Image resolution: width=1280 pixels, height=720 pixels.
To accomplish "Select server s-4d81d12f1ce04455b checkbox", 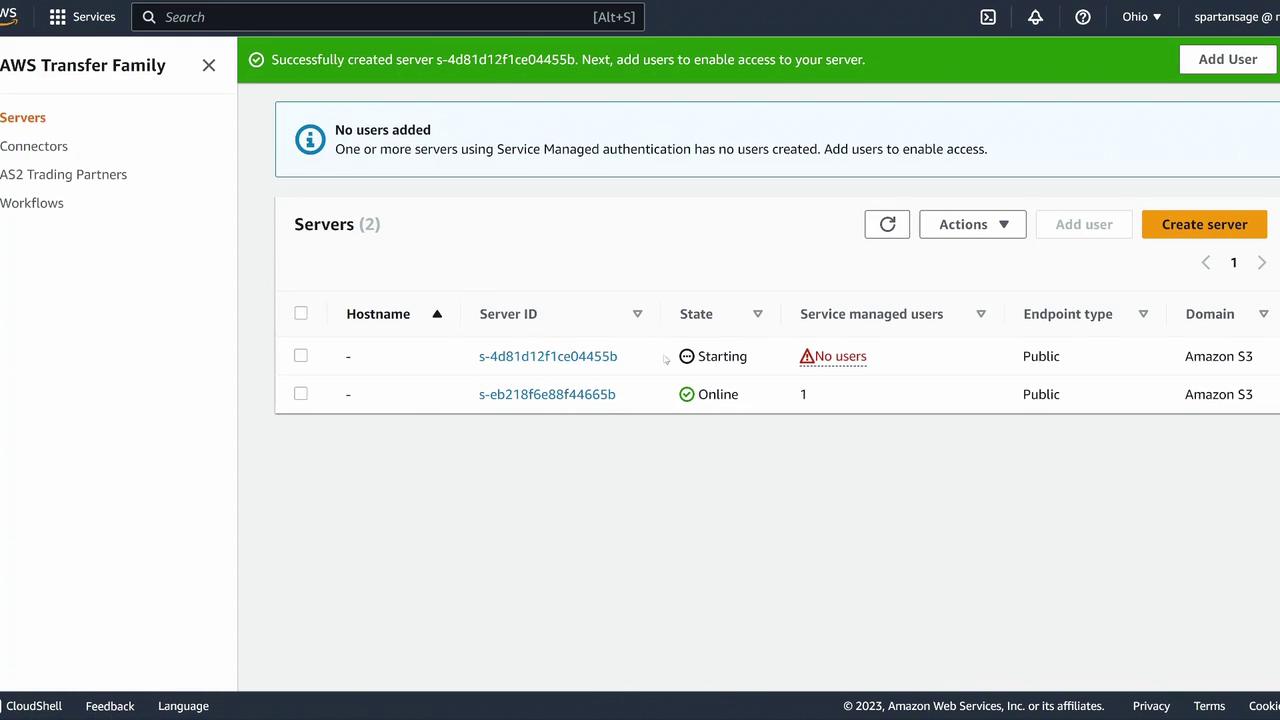I will coord(301,355).
